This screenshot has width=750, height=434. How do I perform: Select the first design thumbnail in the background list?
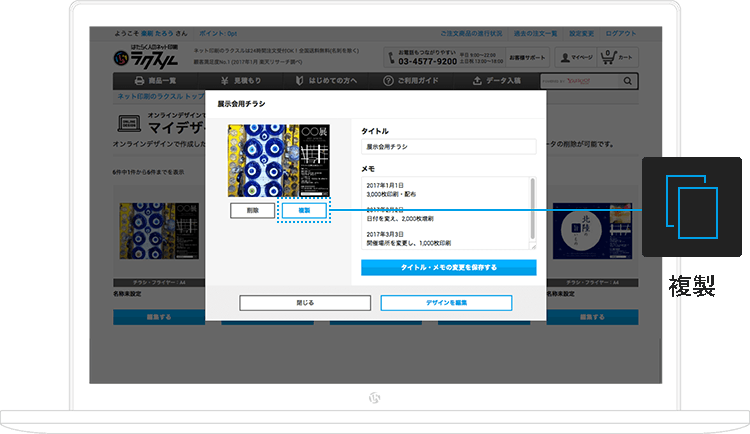pyautogui.click(x=159, y=231)
